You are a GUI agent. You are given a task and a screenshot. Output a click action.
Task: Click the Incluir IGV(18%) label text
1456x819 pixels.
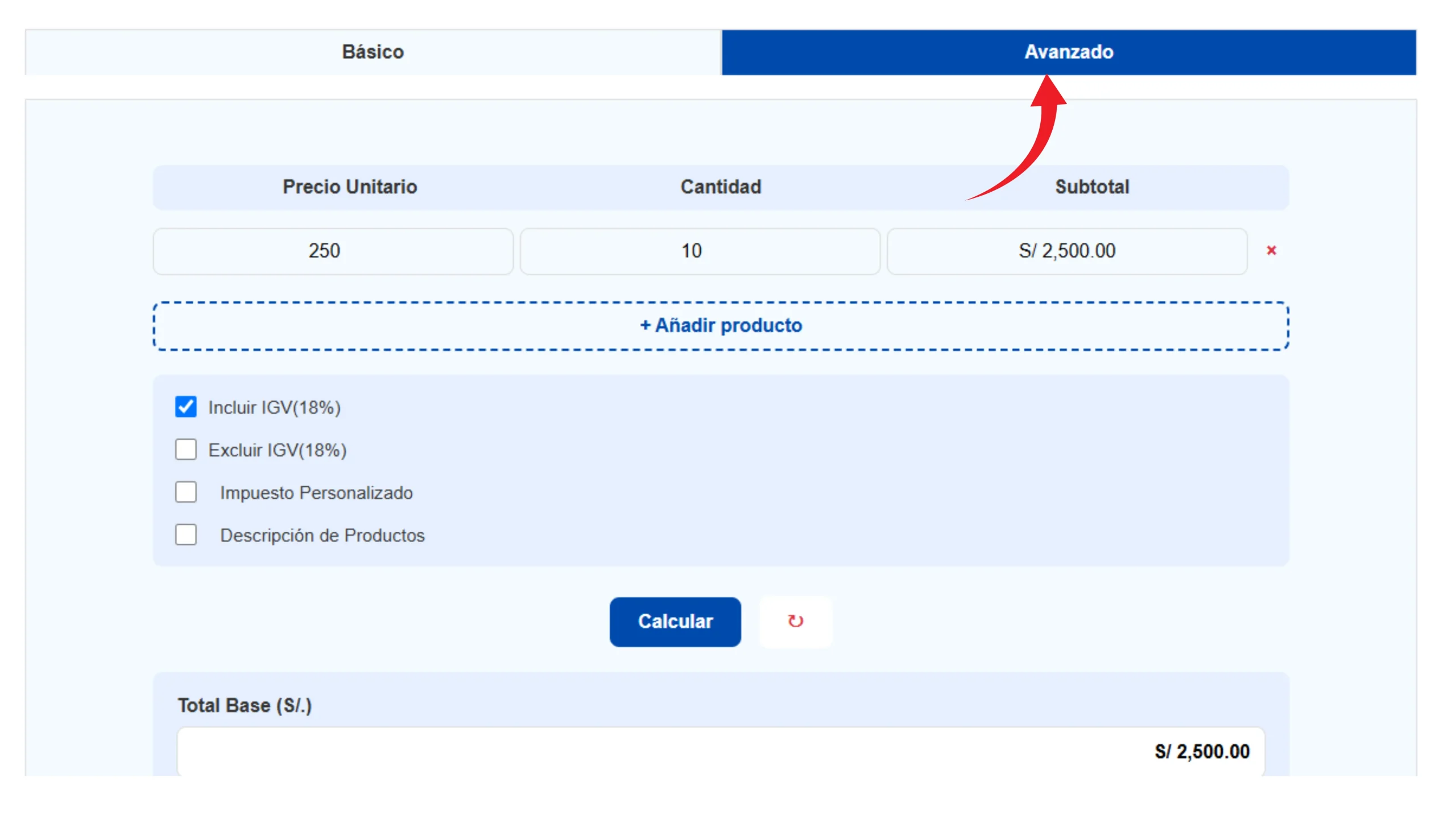pos(274,407)
